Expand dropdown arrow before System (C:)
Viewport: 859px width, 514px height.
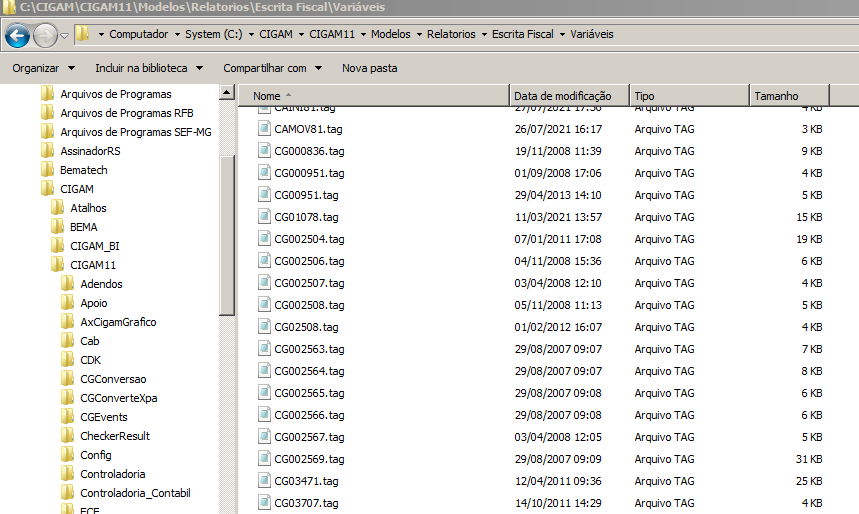click(177, 35)
